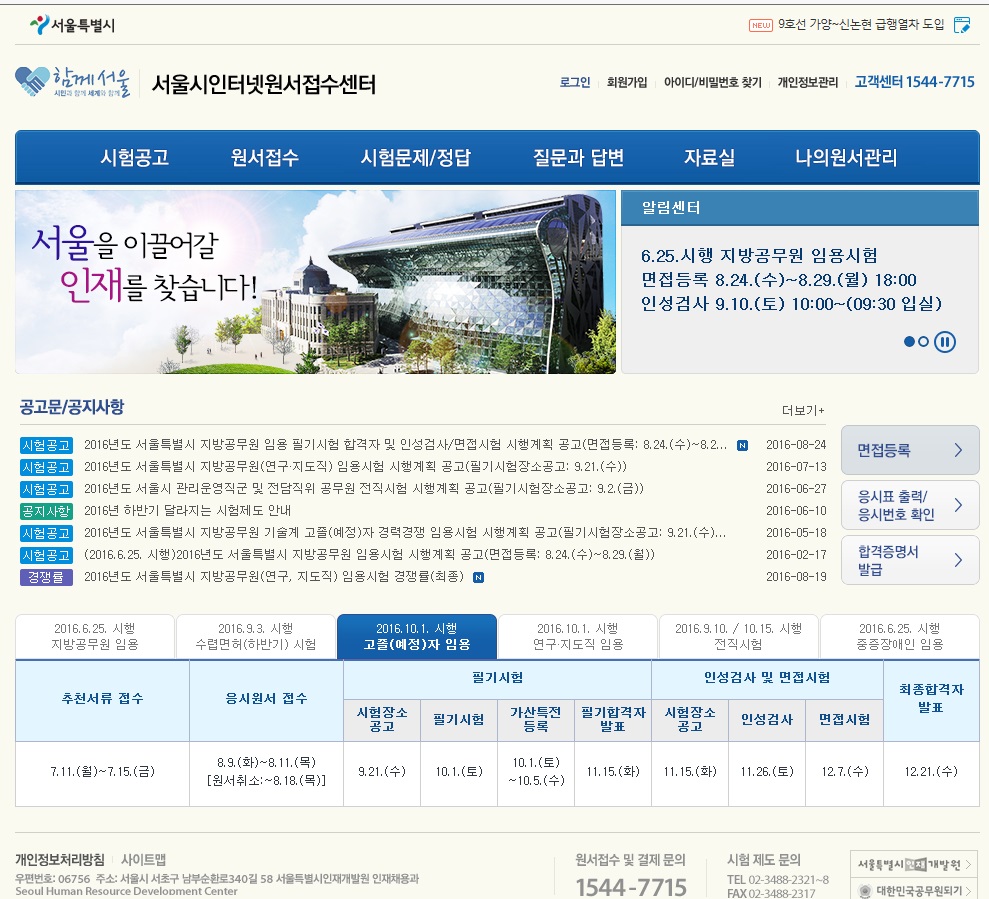989x899 pixels.
Task: Open 2016년 하반기 달라지는 시험제도 안내
Action: [x=187, y=511]
